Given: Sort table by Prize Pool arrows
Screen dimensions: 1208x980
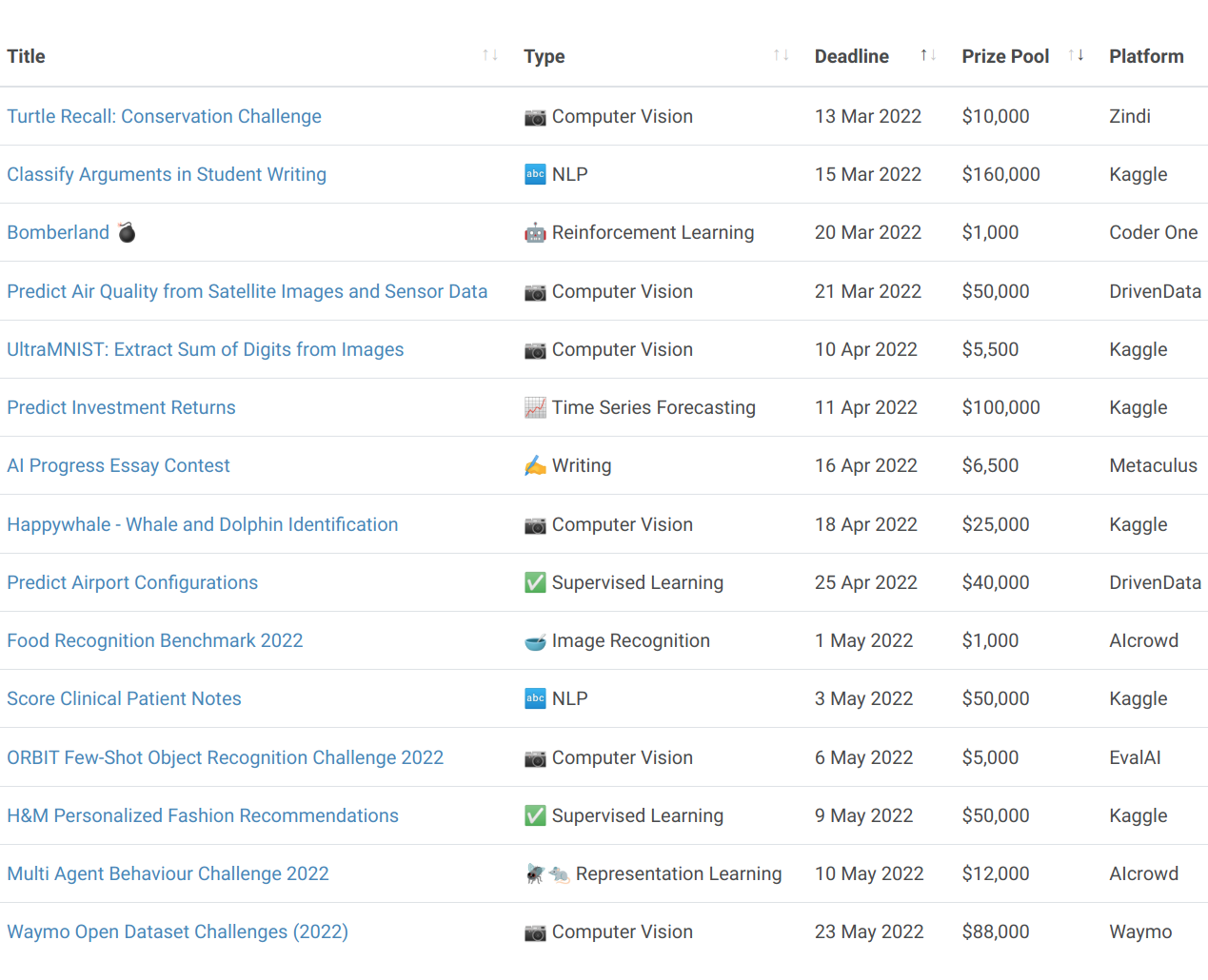Looking at the screenshot, I should [x=1076, y=55].
